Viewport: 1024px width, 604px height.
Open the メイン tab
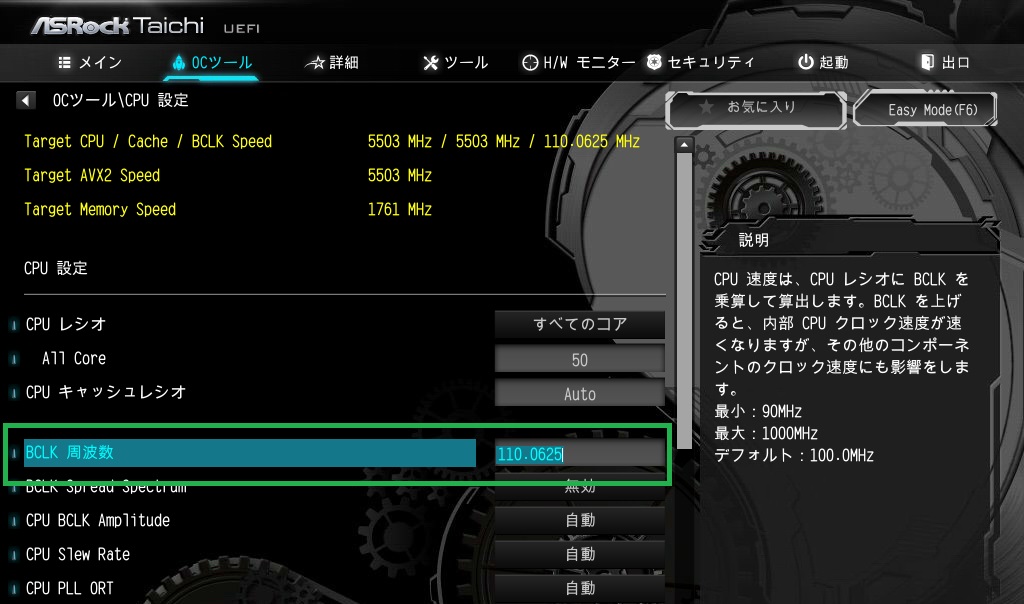click(x=90, y=63)
